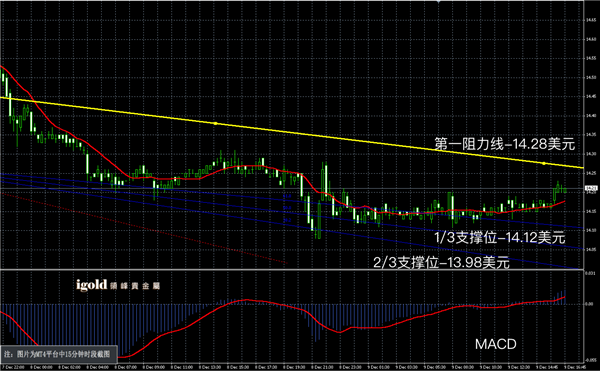Click the 2/3支撑位-13.98美元 label
Screen dimensions: 600x371
[441, 263]
